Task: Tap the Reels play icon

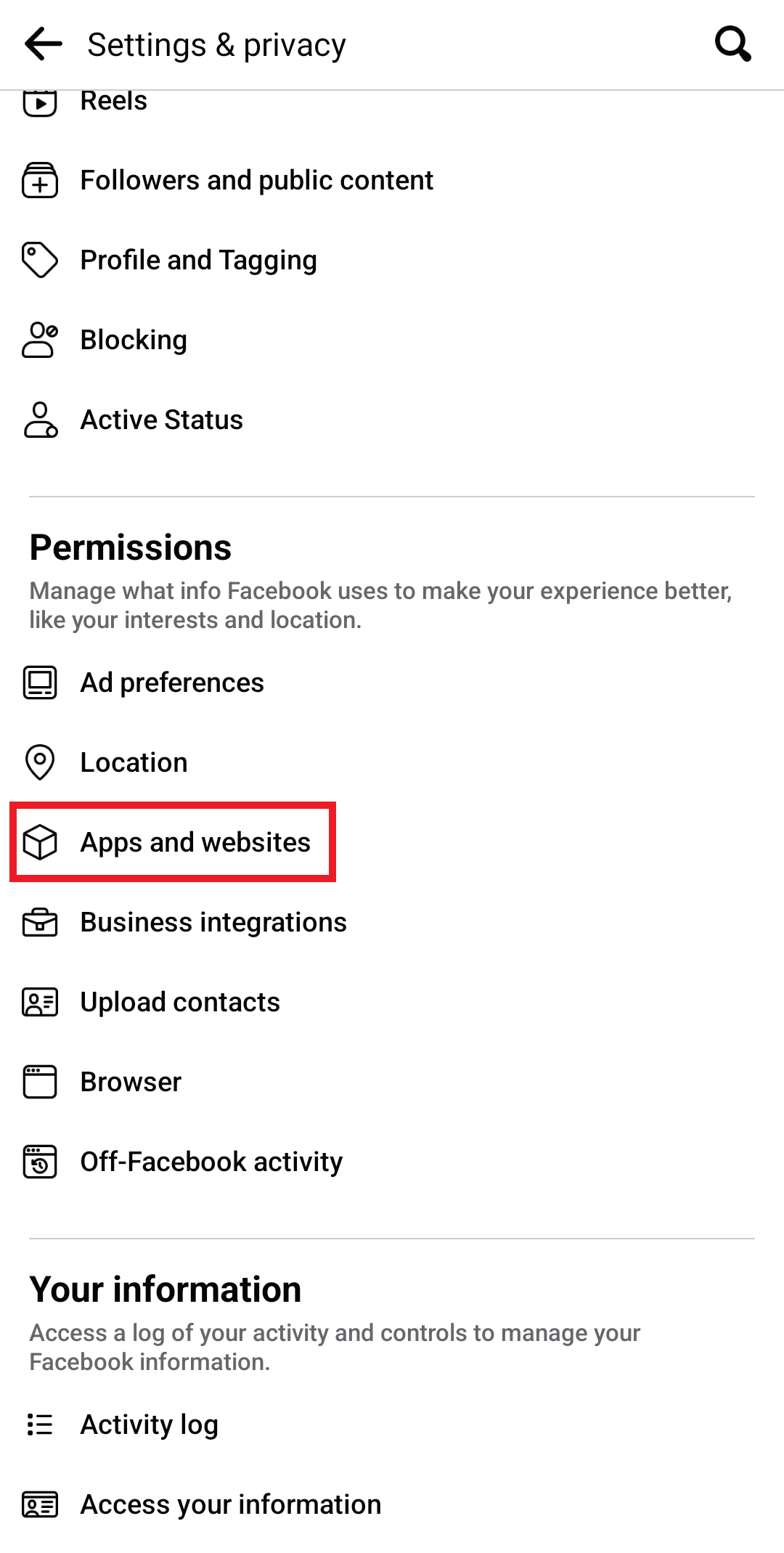Action: [40, 102]
